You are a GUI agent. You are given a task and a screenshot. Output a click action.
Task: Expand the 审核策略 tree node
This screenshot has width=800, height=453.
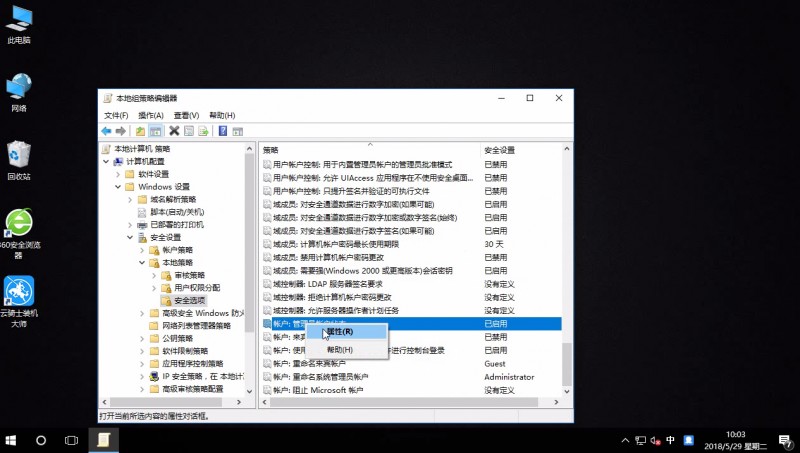coord(154,275)
